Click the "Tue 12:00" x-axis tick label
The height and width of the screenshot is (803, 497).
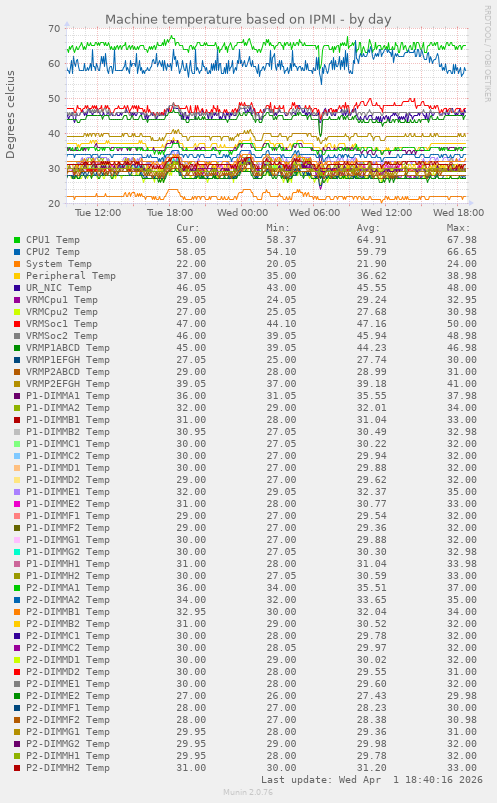pos(98,213)
